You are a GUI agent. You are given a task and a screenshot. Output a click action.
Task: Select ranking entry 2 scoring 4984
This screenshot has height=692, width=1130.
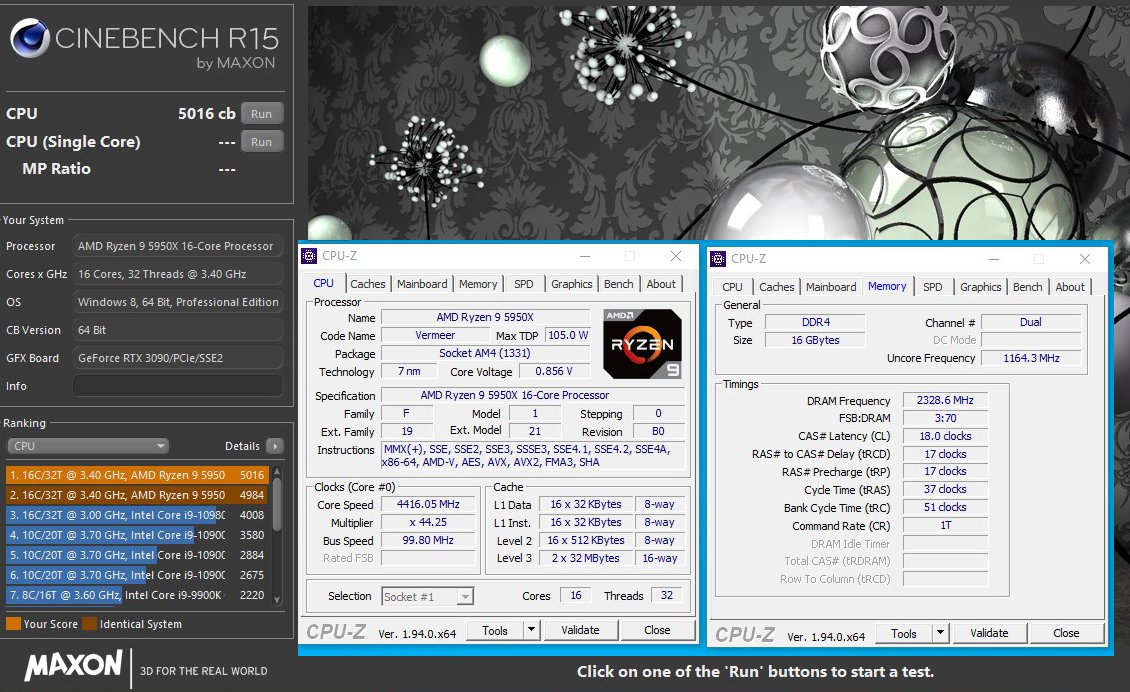coord(137,495)
